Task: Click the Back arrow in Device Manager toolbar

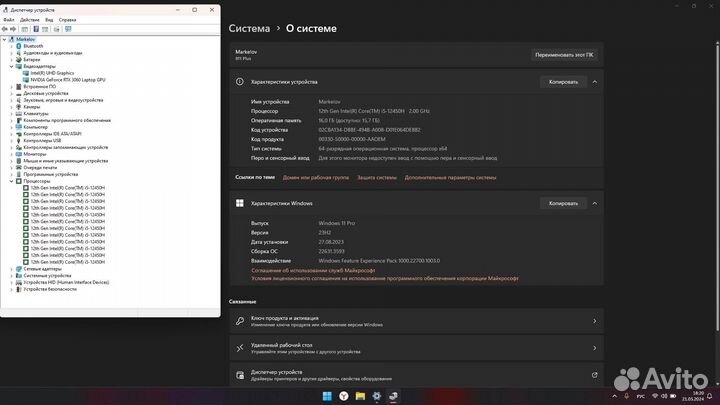Action: (x=5, y=29)
